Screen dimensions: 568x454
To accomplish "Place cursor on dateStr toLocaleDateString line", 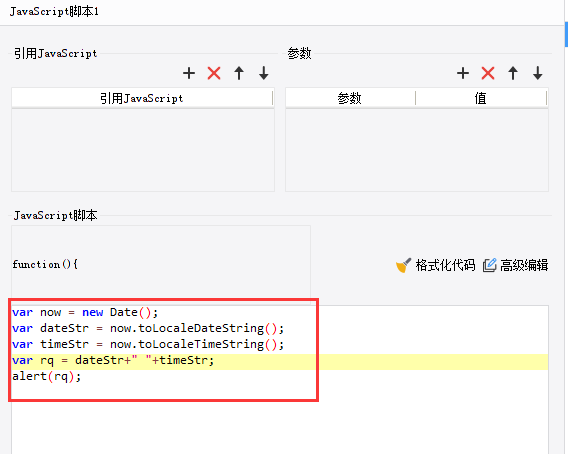I will click(x=148, y=328).
